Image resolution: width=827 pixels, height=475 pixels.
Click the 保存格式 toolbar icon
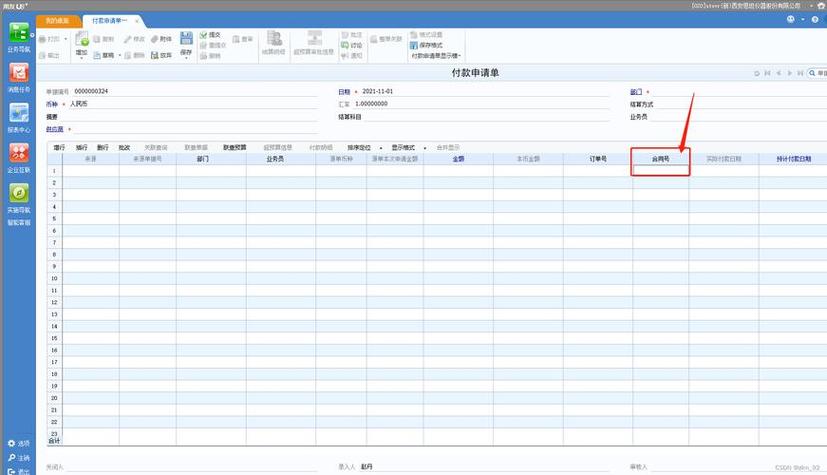(427, 45)
